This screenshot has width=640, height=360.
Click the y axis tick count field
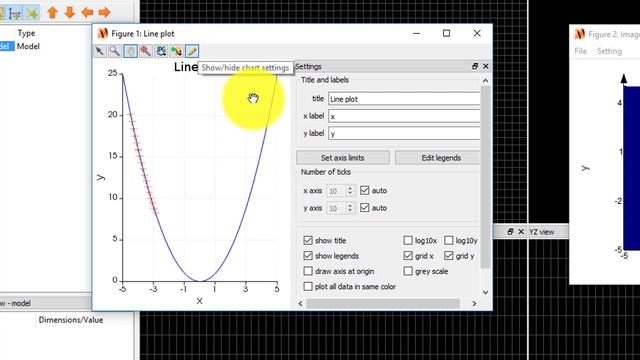[336, 208]
